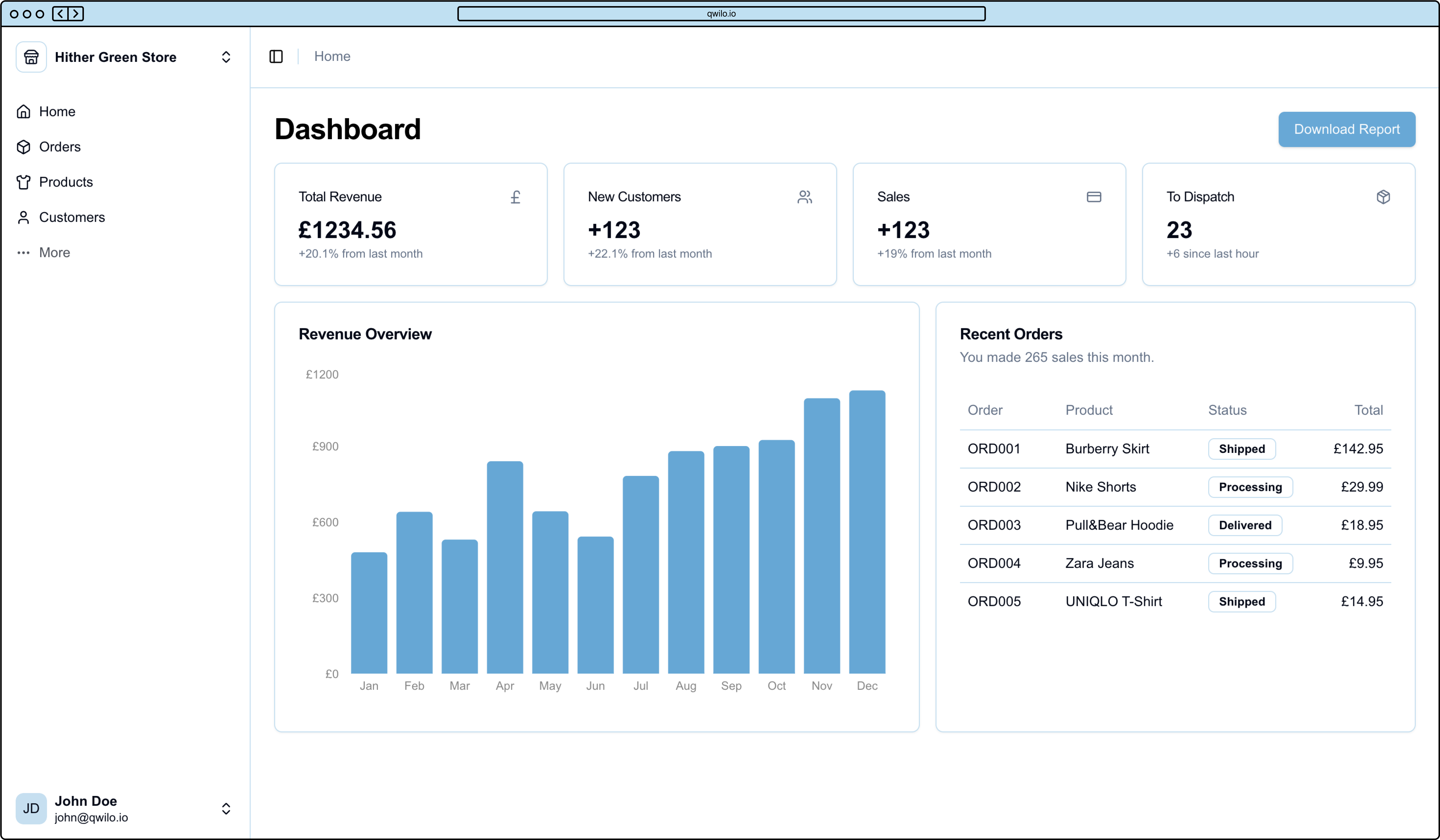This screenshot has width=1440, height=840.
Task: Click the users icon on New Customers card
Action: [x=805, y=197]
